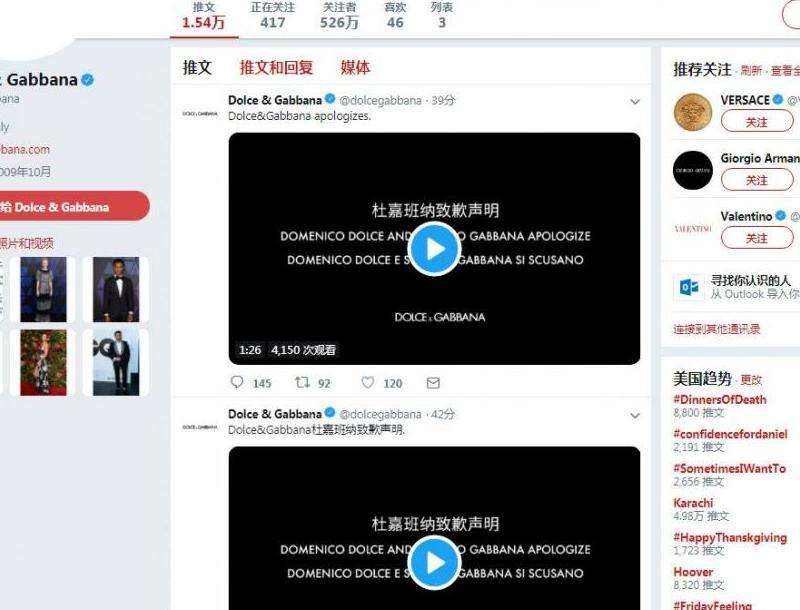800x610 pixels.
Task: Select the 推文 timeline tab
Action: point(197,67)
